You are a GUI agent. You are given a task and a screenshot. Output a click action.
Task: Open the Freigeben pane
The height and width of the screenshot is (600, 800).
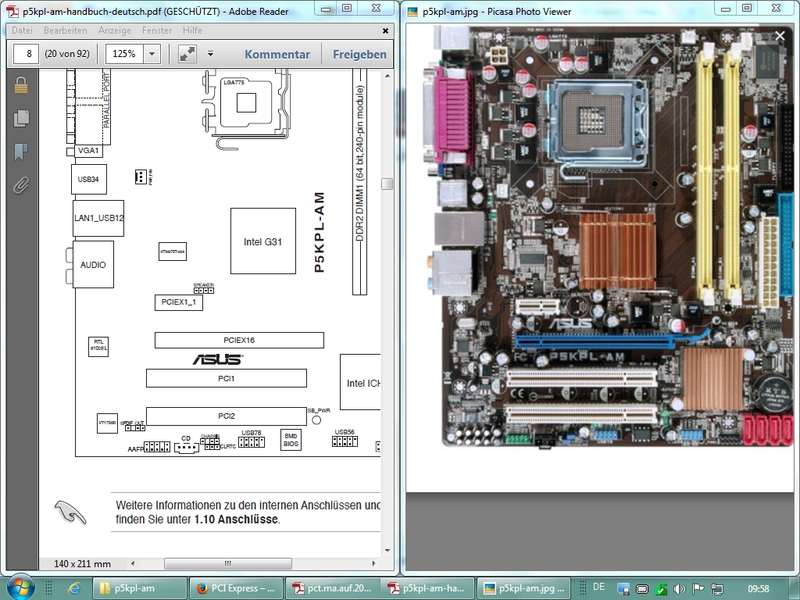coord(359,54)
